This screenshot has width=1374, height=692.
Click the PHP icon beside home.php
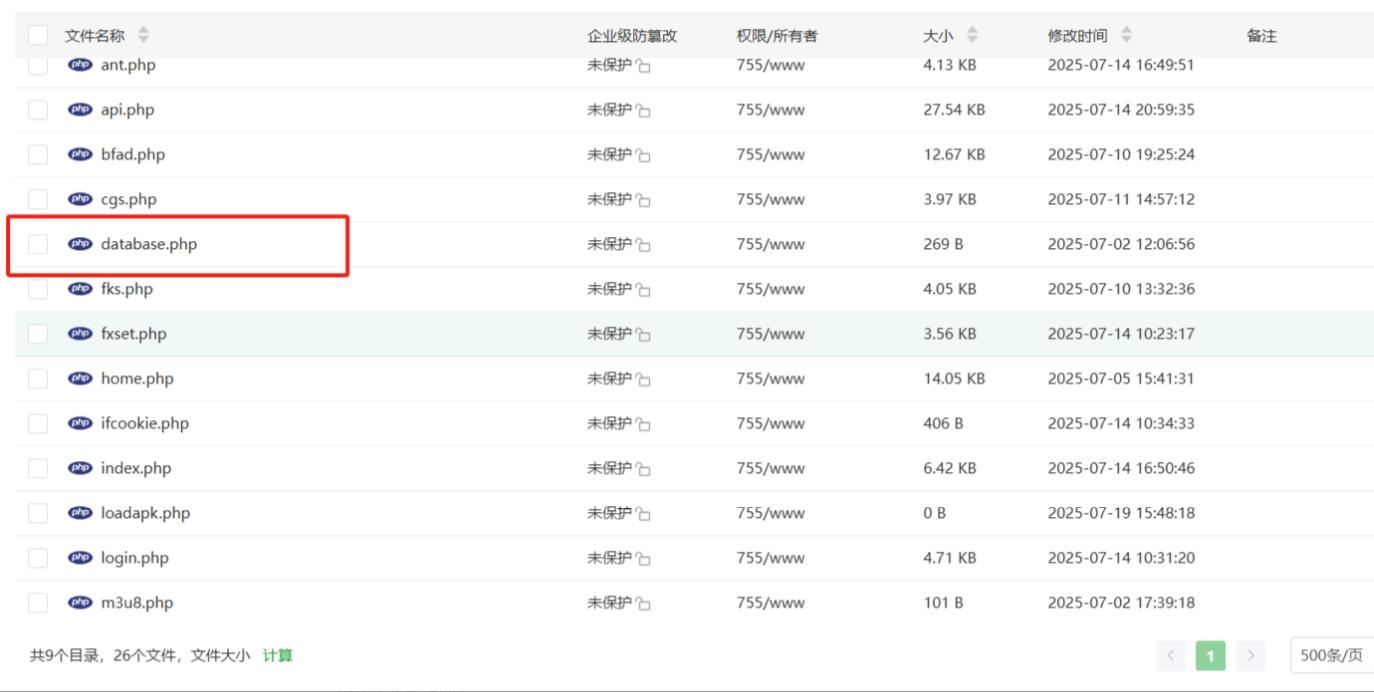click(79, 379)
